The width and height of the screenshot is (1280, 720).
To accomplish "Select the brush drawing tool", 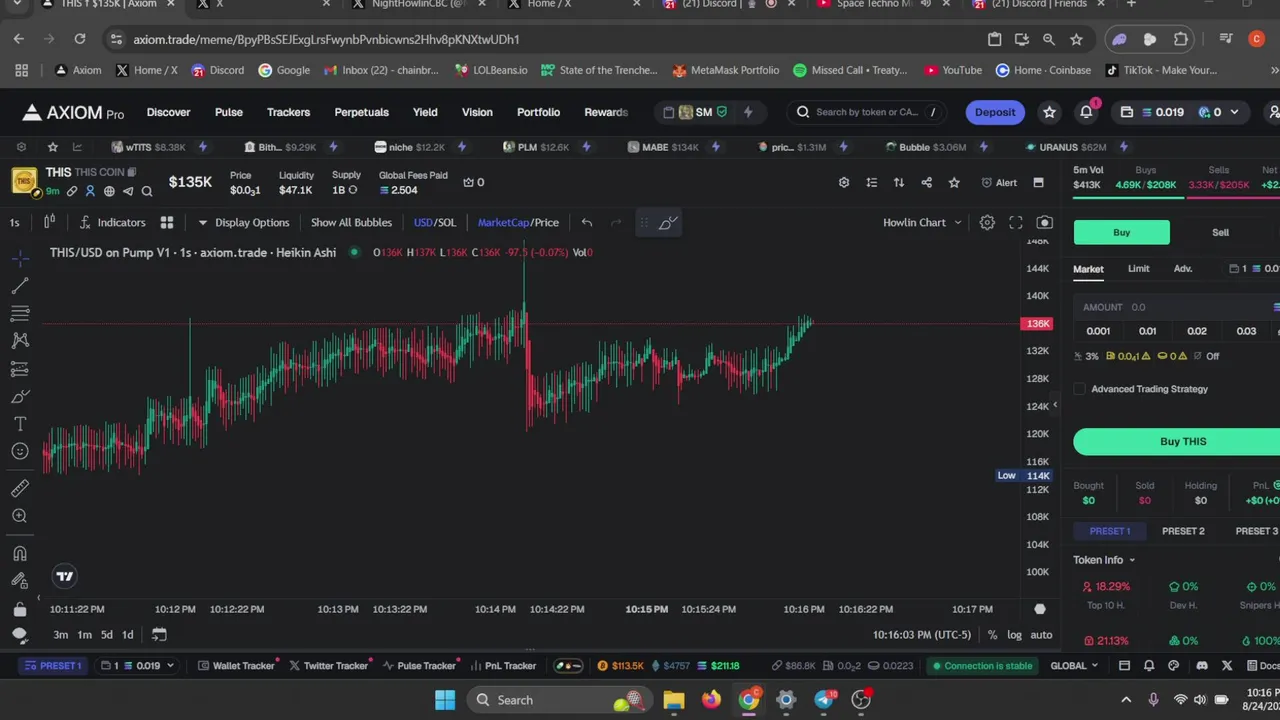I will (20, 397).
